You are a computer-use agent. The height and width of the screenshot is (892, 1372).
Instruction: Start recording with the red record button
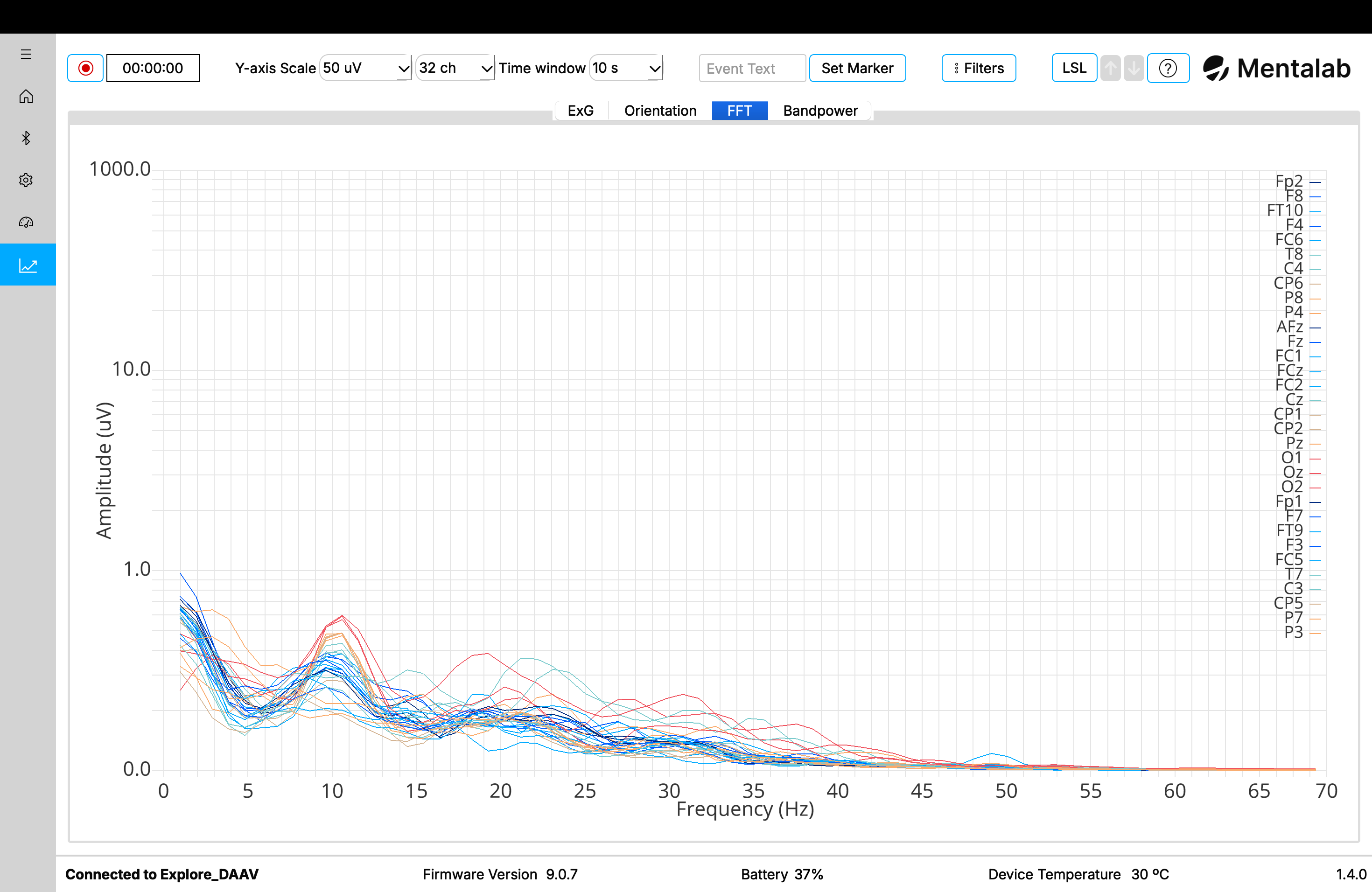click(85, 68)
